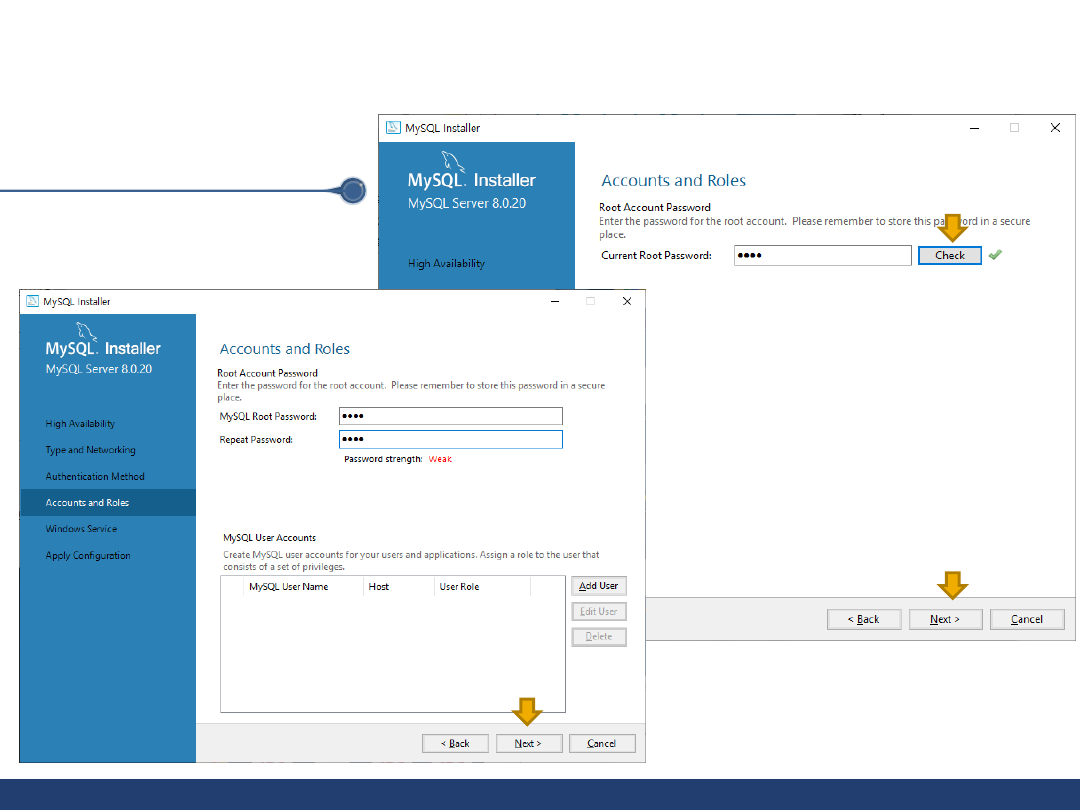Click the orange arrow above the Check button

[x=953, y=228]
